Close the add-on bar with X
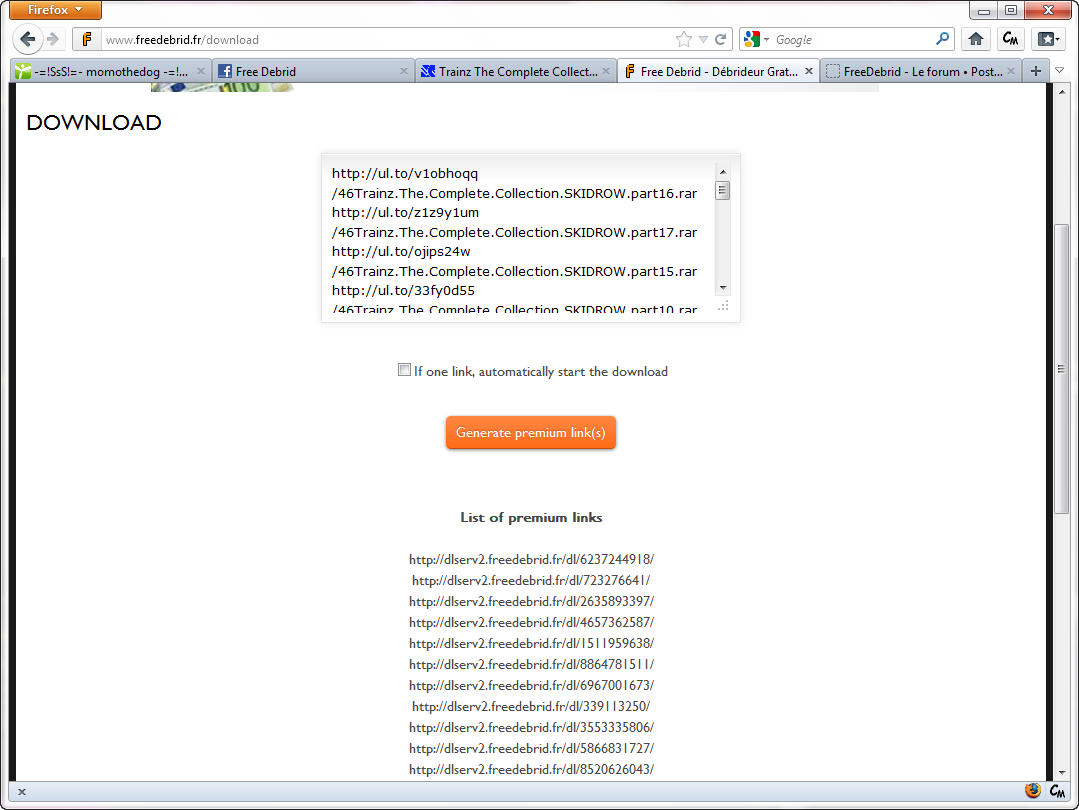This screenshot has width=1079, height=810. 22,792
